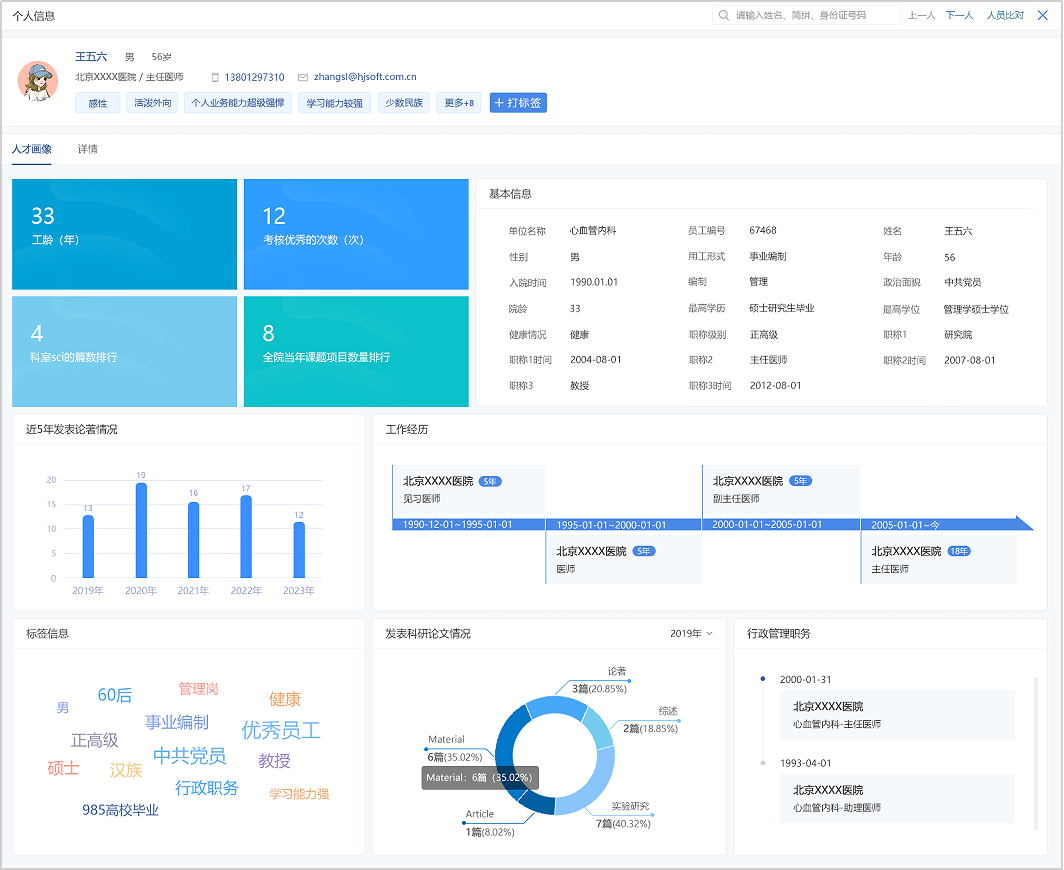The width and height of the screenshot is (1064, 870).
Task: Select the 学习能力较强 tag
Action: click(x=334, y=102)
